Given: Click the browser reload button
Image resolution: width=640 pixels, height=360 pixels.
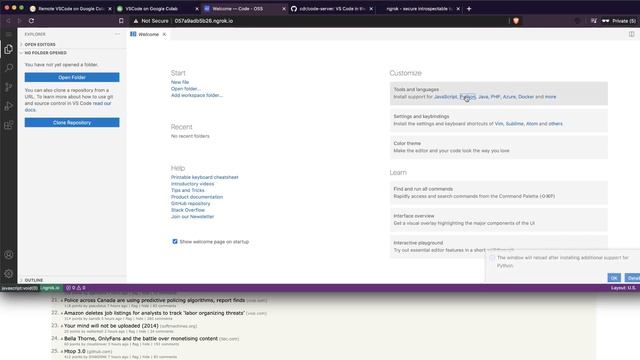Looking at the screenshot, I should tap(31, 20).
